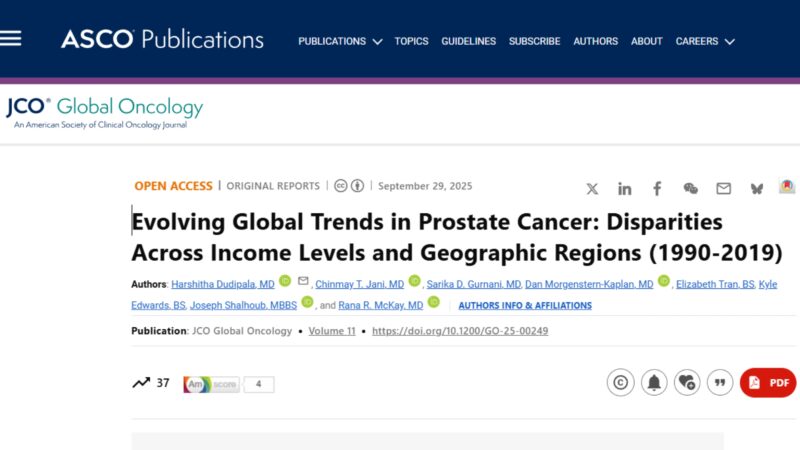The width and height of the screenshot is (800, 450).
Task: Add article to favorites heart
Action: coord(687,382)
